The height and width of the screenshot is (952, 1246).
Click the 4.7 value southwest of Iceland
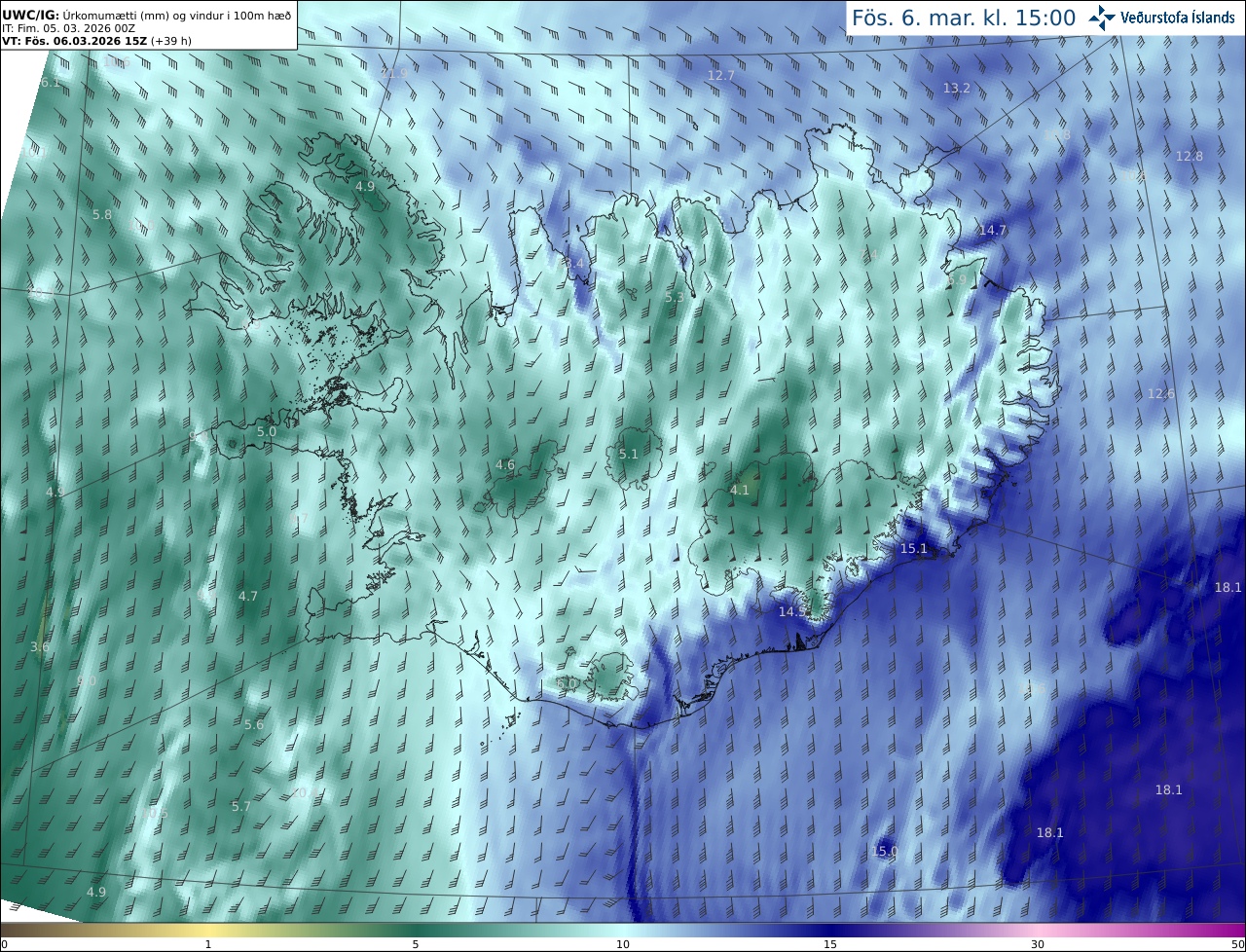(248, 596)
